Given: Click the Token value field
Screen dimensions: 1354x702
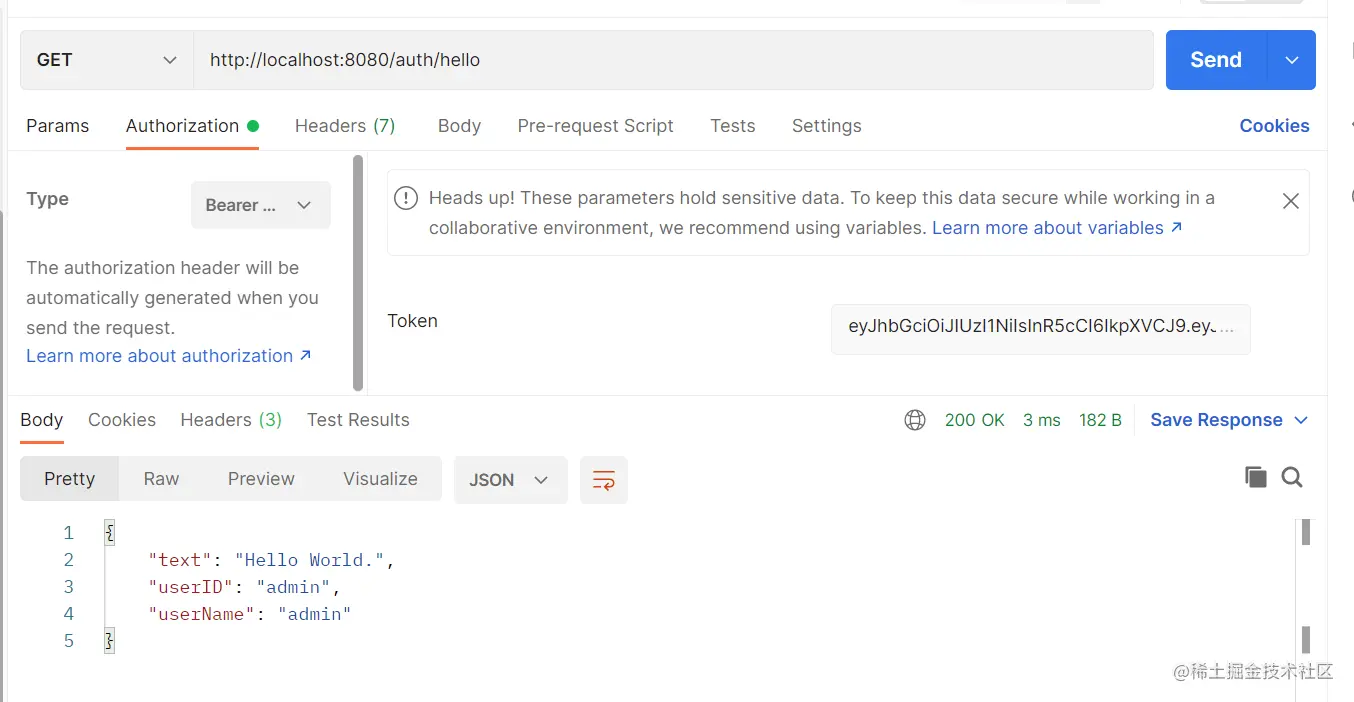Looking at the screenshot, I should click(1041, 328).
